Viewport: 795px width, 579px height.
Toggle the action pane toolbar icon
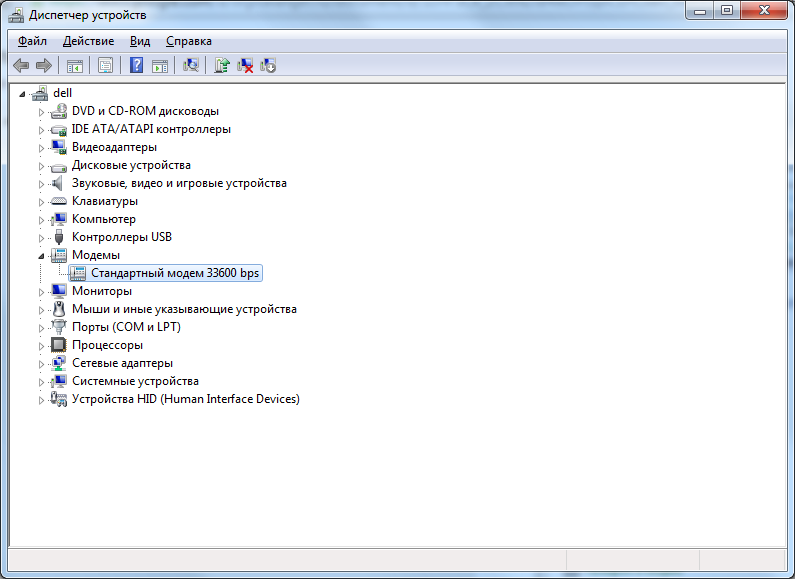pyautogui.click(x=160, y=65)
